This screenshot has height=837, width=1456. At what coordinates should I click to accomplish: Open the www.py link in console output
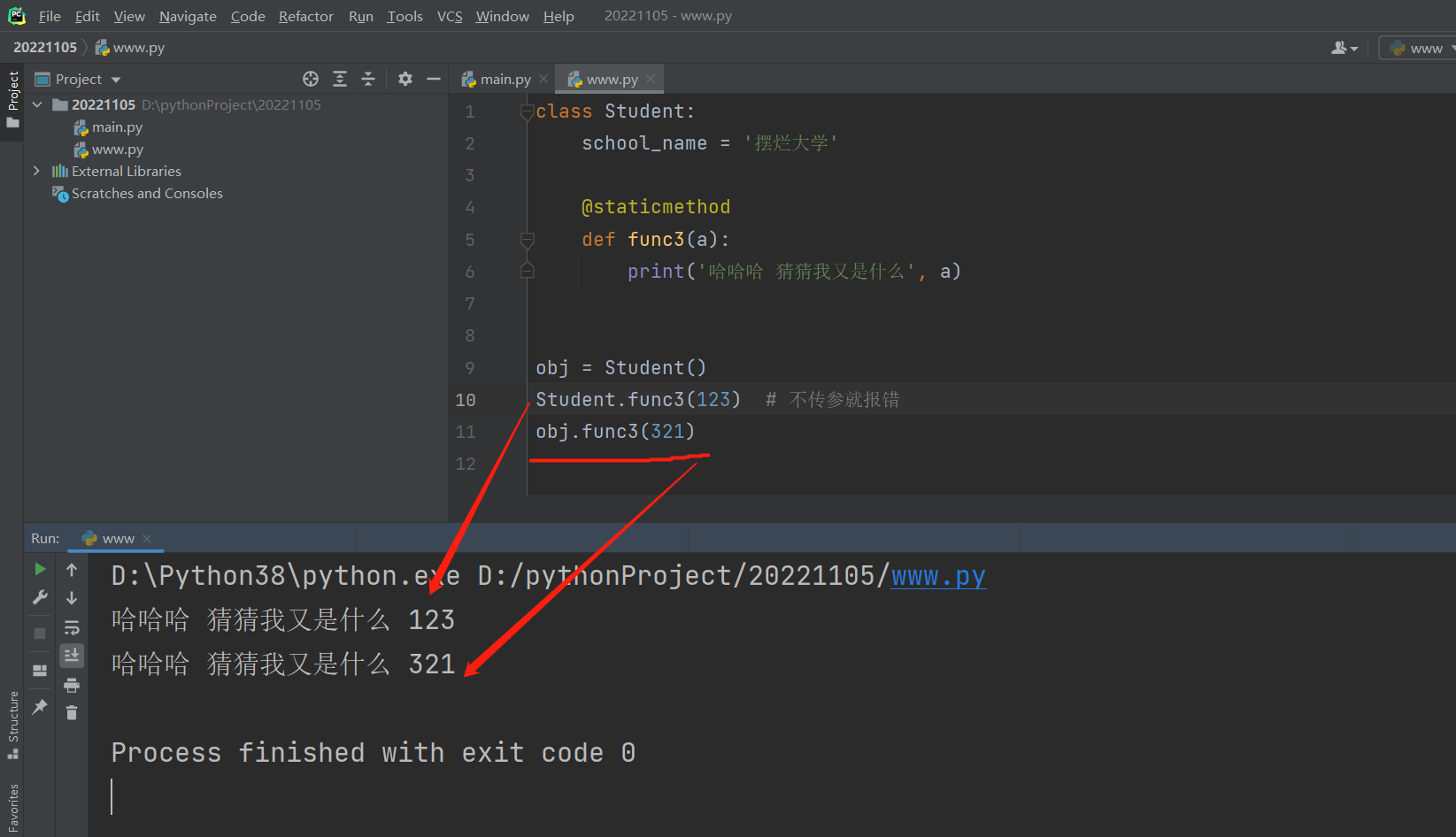(938, 576)
